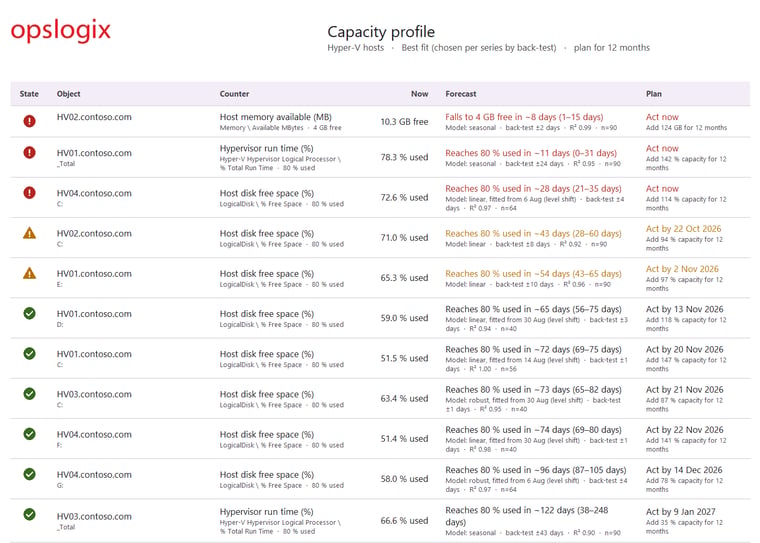Click 'Reaches 80 % used in ~11 days' forecast

click(531, 153)
